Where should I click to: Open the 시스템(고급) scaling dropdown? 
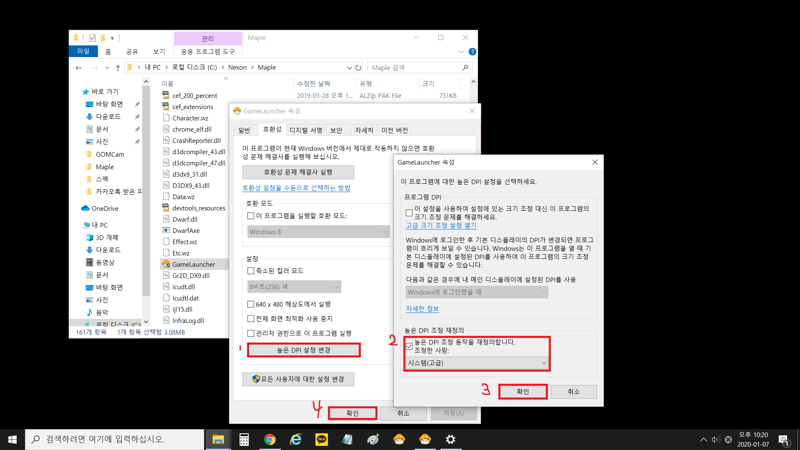point(477,363)
